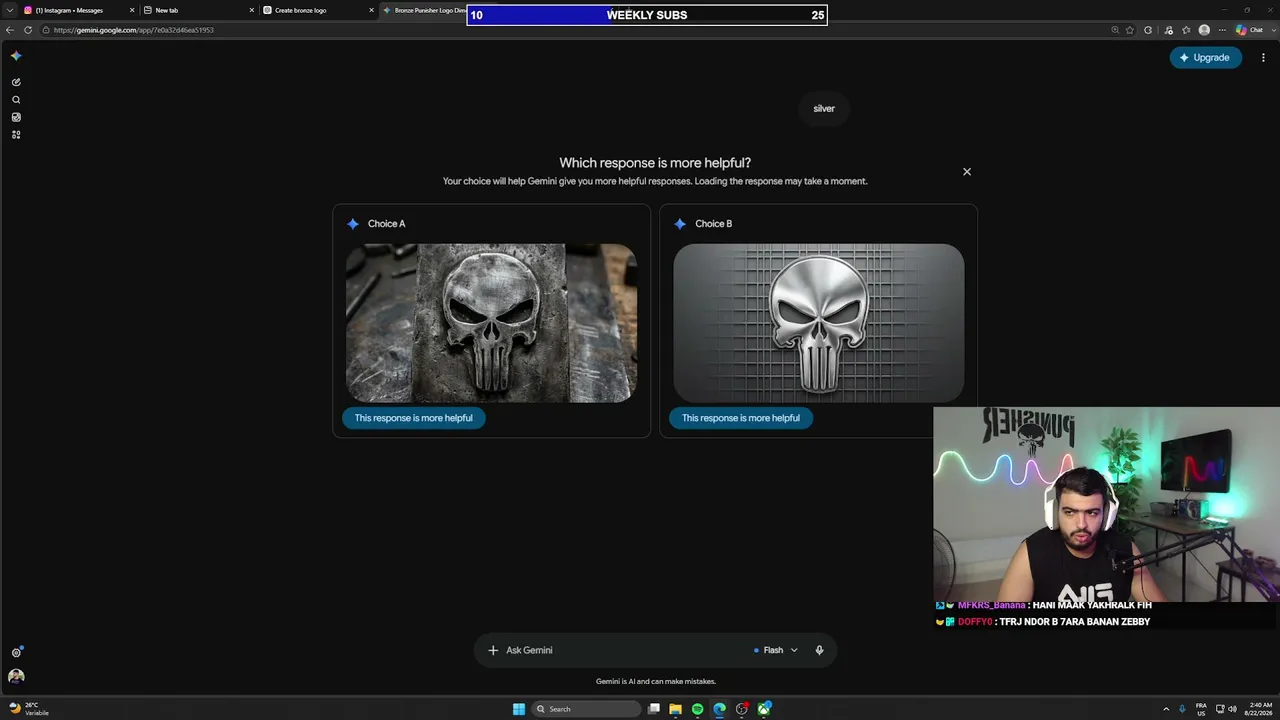Switch to the Create bronze logo tab
Image resolution: width=1280 pixels, height=720 pixels.
pos(317,10)
